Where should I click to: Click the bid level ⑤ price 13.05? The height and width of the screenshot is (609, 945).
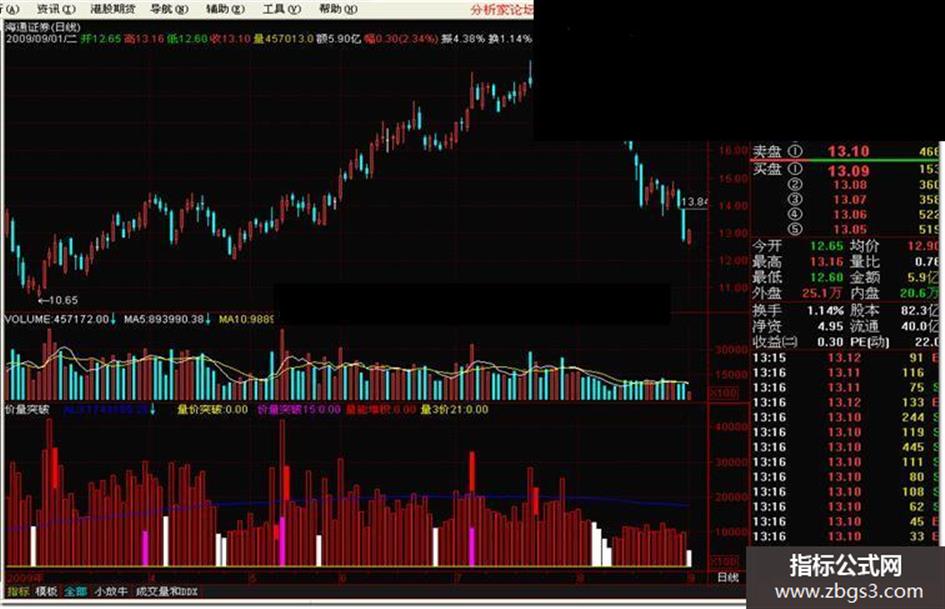(850, 230)
